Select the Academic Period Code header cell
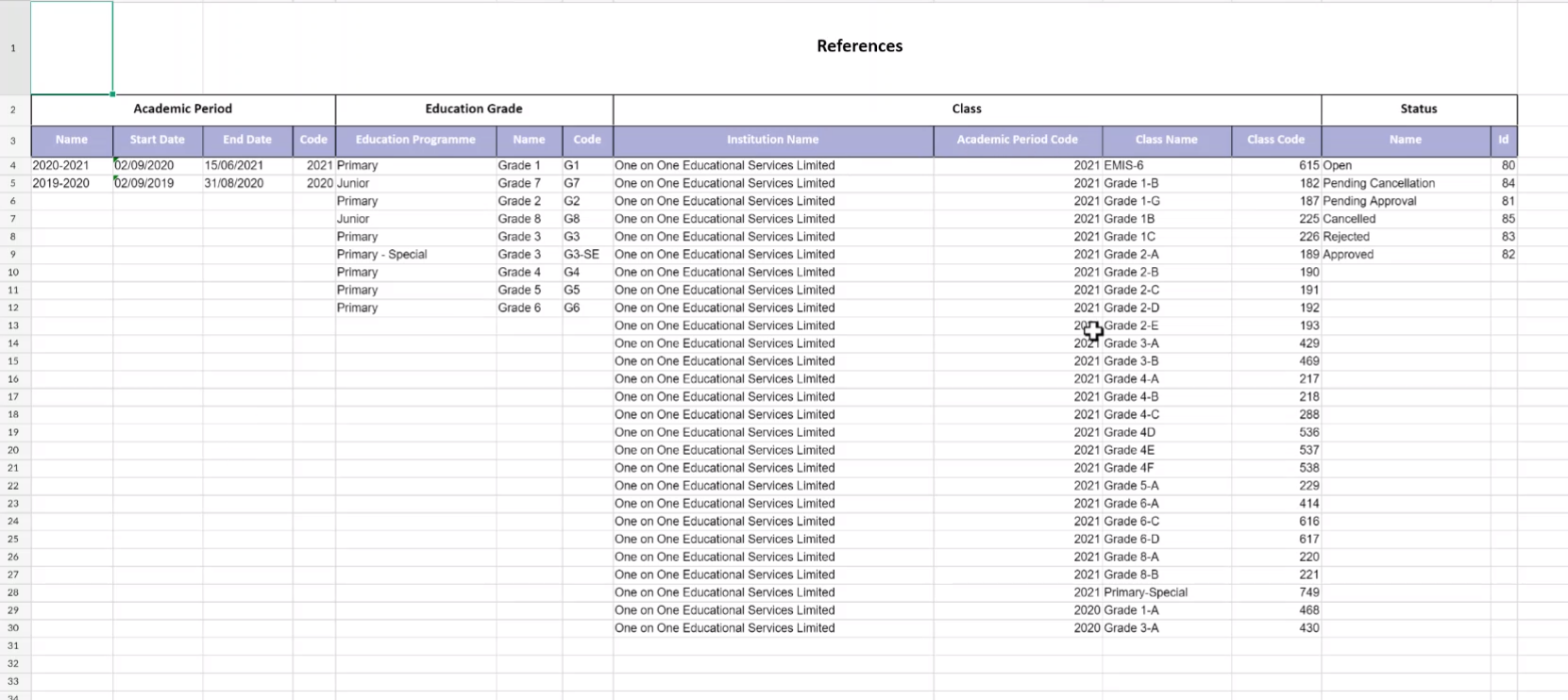This screenshot has width=1568, height=700. point(1018,140)
